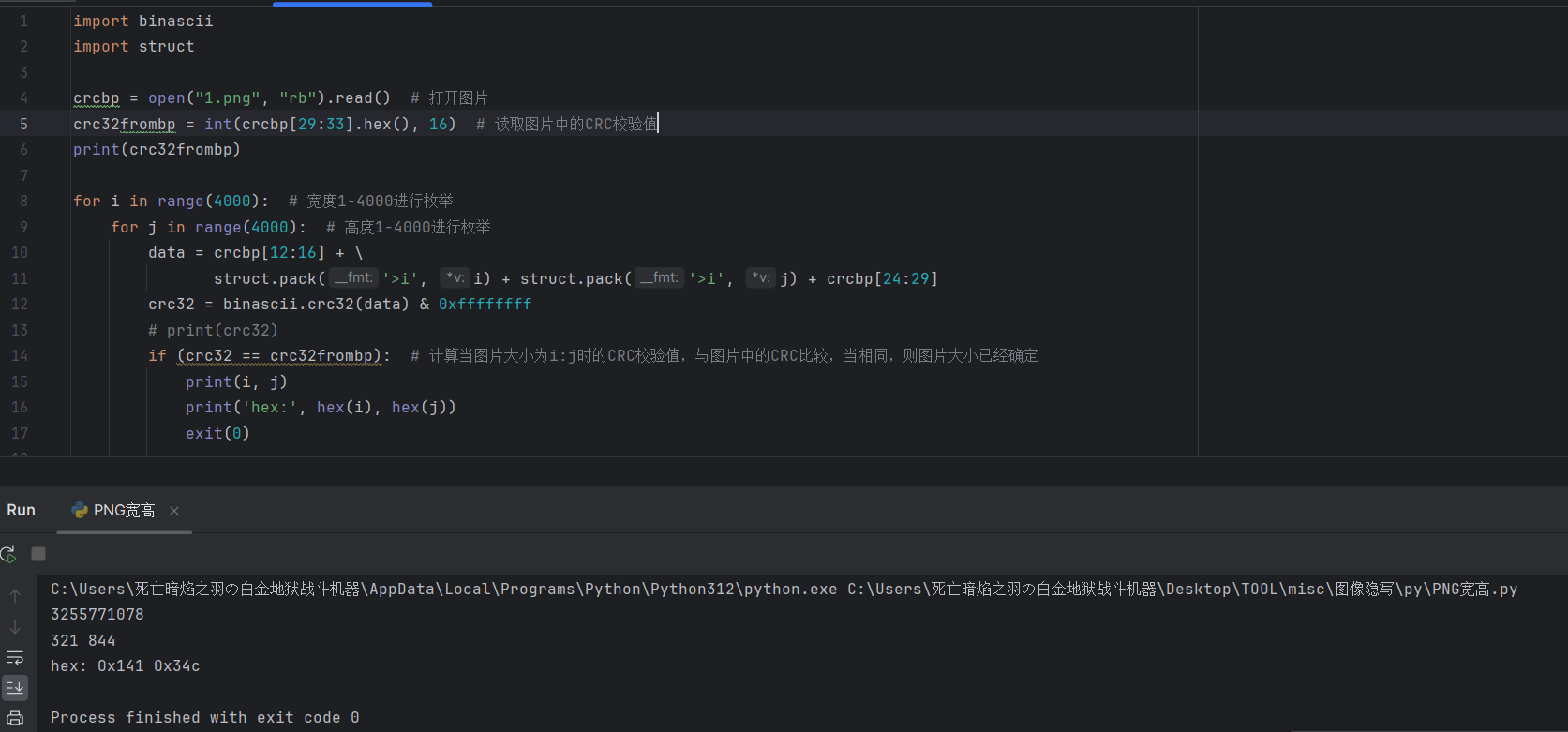
Task: Select the PNG宽高 run tab
Action: pyautogui.click(x=125, y=511)
